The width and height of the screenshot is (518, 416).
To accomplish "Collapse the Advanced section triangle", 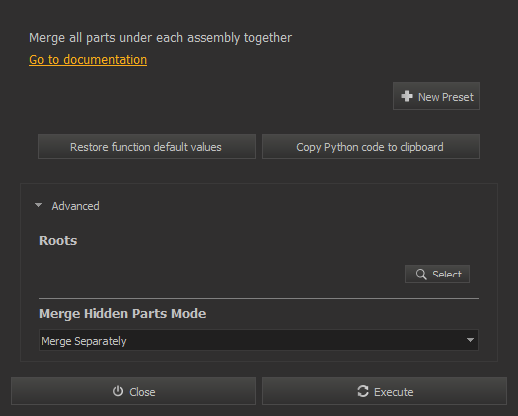I will pyautogui.click(x=39, y=205).
